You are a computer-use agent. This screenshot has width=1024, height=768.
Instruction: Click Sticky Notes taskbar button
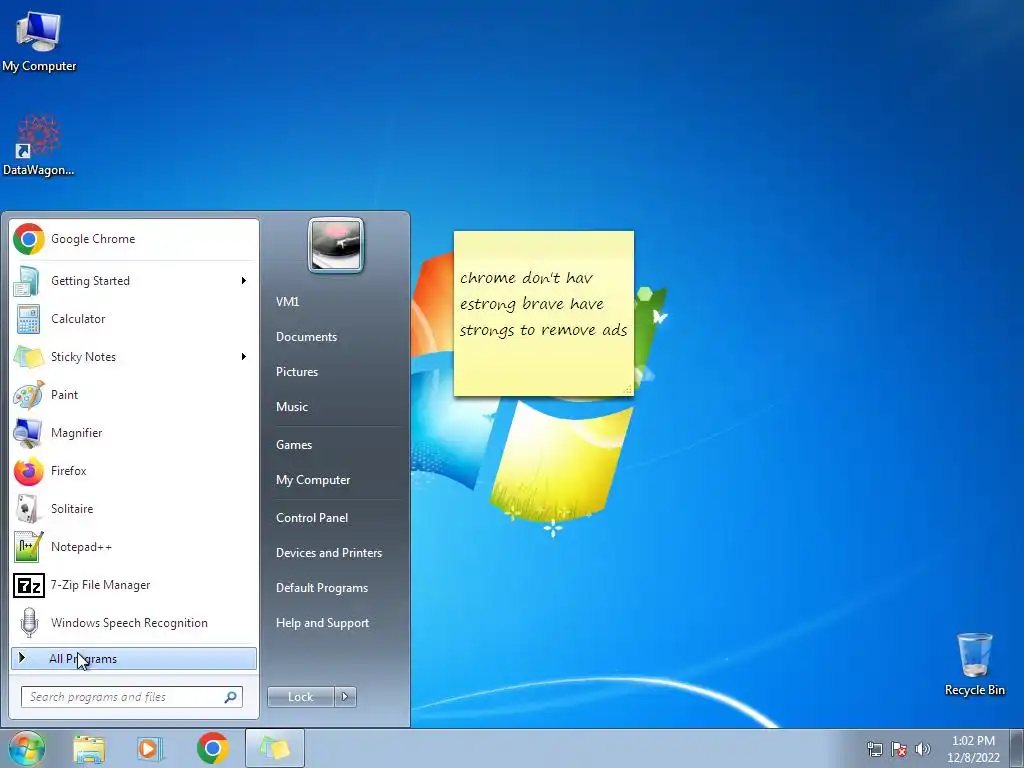click(x=275, y=748)
